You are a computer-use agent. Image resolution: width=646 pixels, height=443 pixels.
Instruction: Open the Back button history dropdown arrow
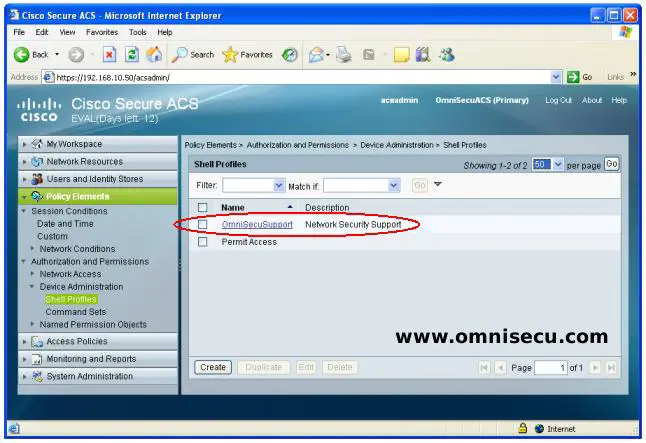click(57, 54)
